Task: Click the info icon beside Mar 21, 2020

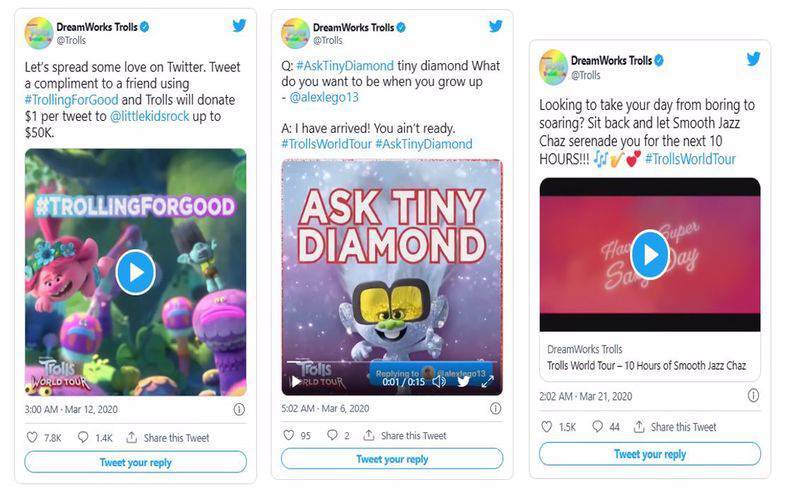Action: click(753, 395)
